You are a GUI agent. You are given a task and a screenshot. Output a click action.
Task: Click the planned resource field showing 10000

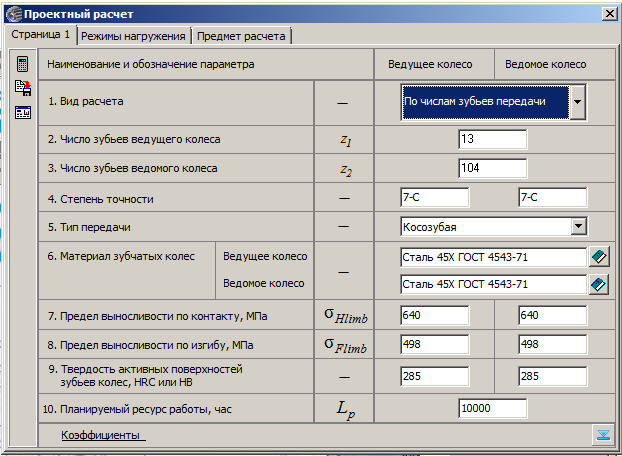click(x=492, y=408)
